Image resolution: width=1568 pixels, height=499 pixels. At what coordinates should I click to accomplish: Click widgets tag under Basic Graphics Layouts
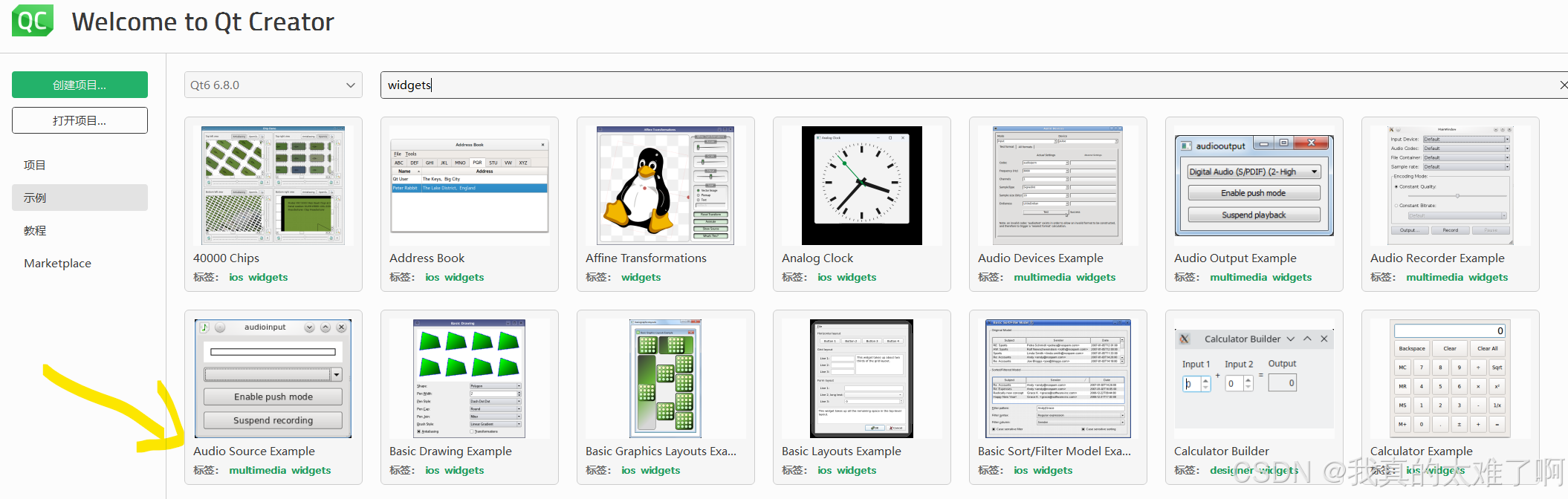point(661,470)
